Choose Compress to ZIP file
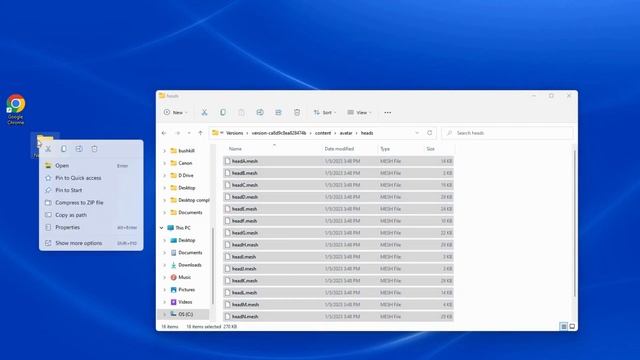Screen dimensions: 640x360 coord(91,202)
